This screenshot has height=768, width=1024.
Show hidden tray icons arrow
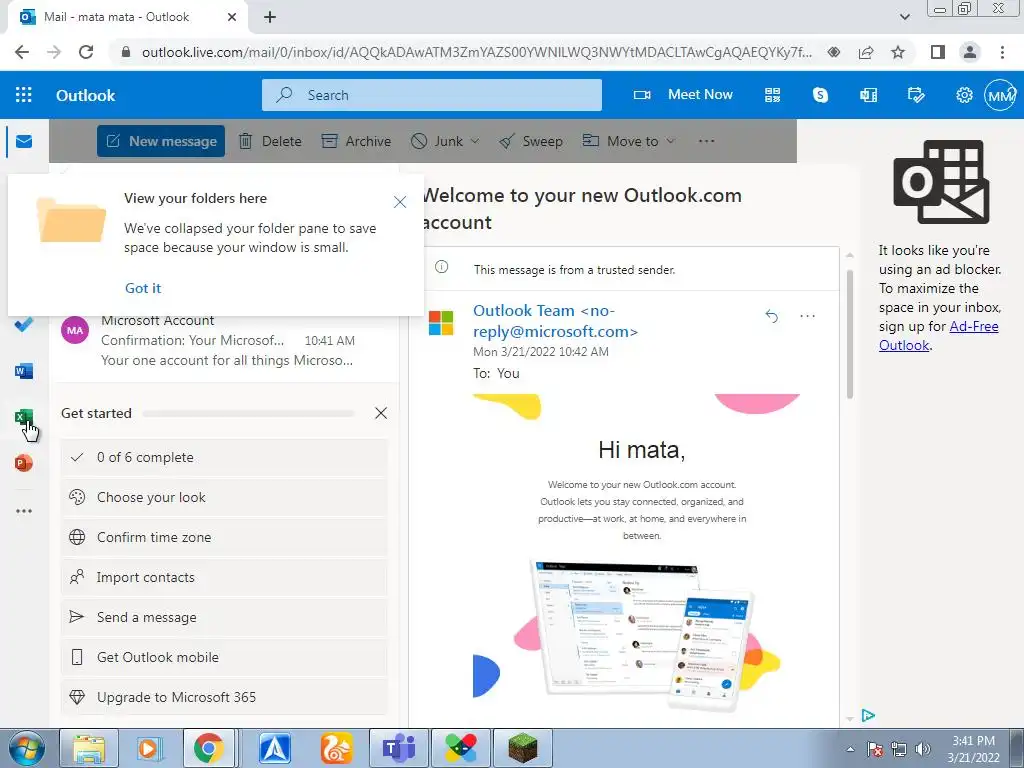click(x=850, y=749)
